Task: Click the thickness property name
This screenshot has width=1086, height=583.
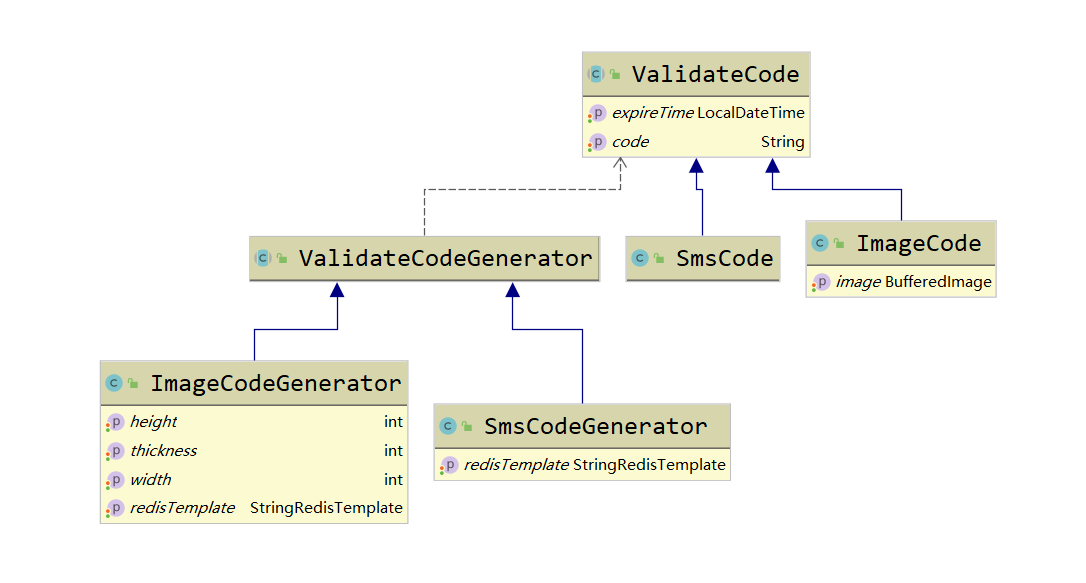Action: [163, 451]
